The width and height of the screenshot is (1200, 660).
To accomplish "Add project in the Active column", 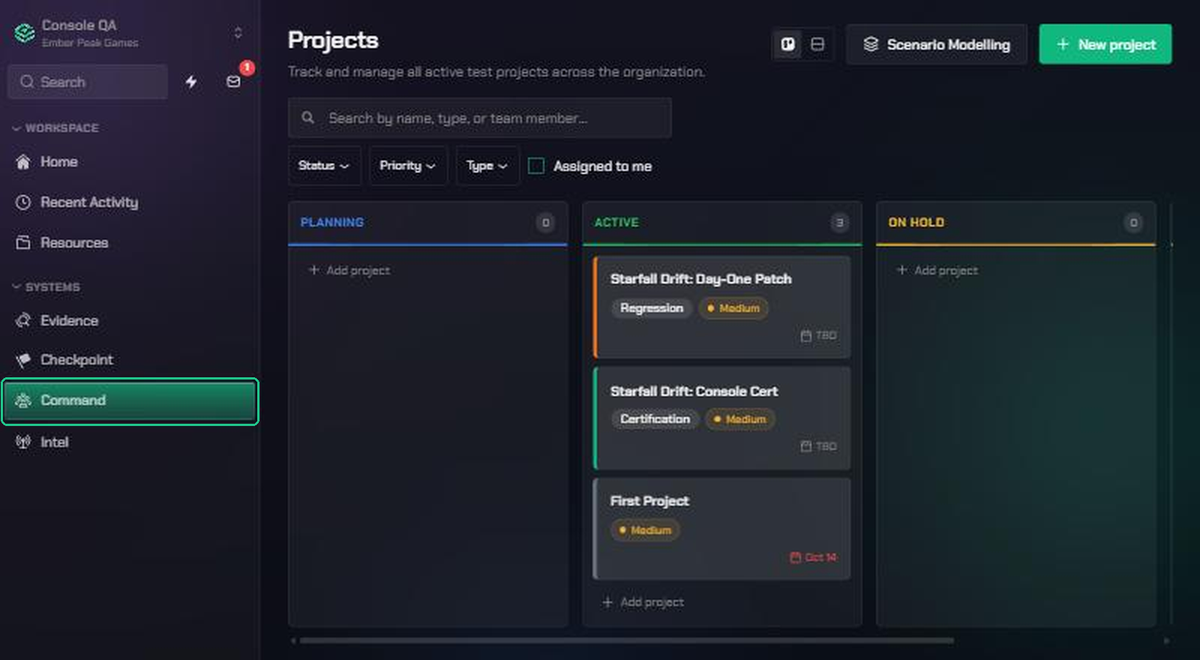I will pyautogui.click(x=643, y=602).
